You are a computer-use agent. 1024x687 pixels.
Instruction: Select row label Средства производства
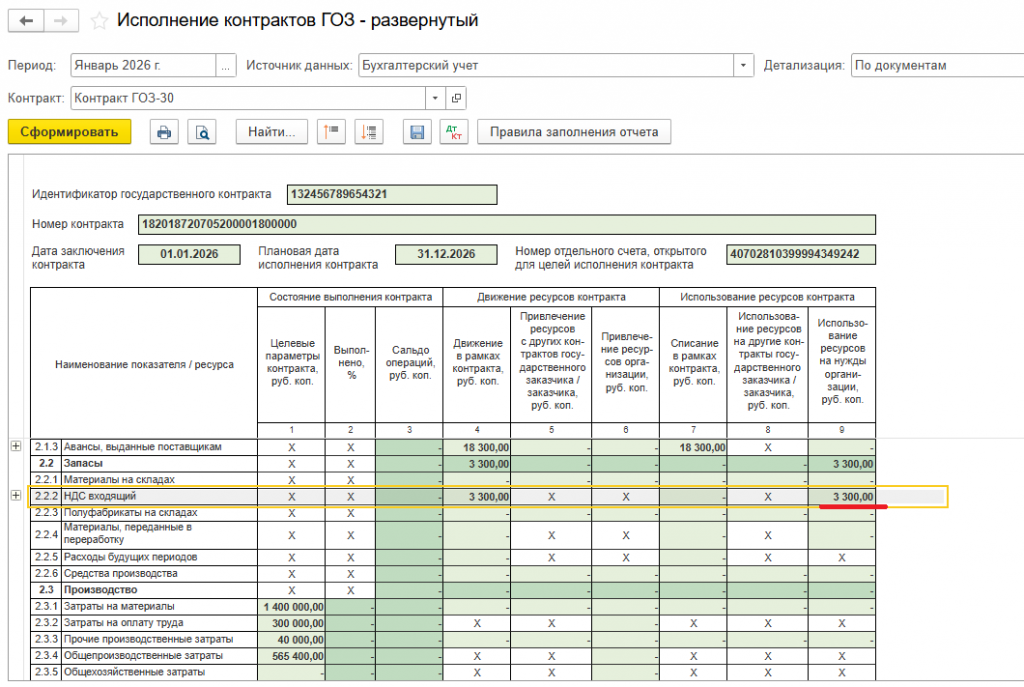121,573
